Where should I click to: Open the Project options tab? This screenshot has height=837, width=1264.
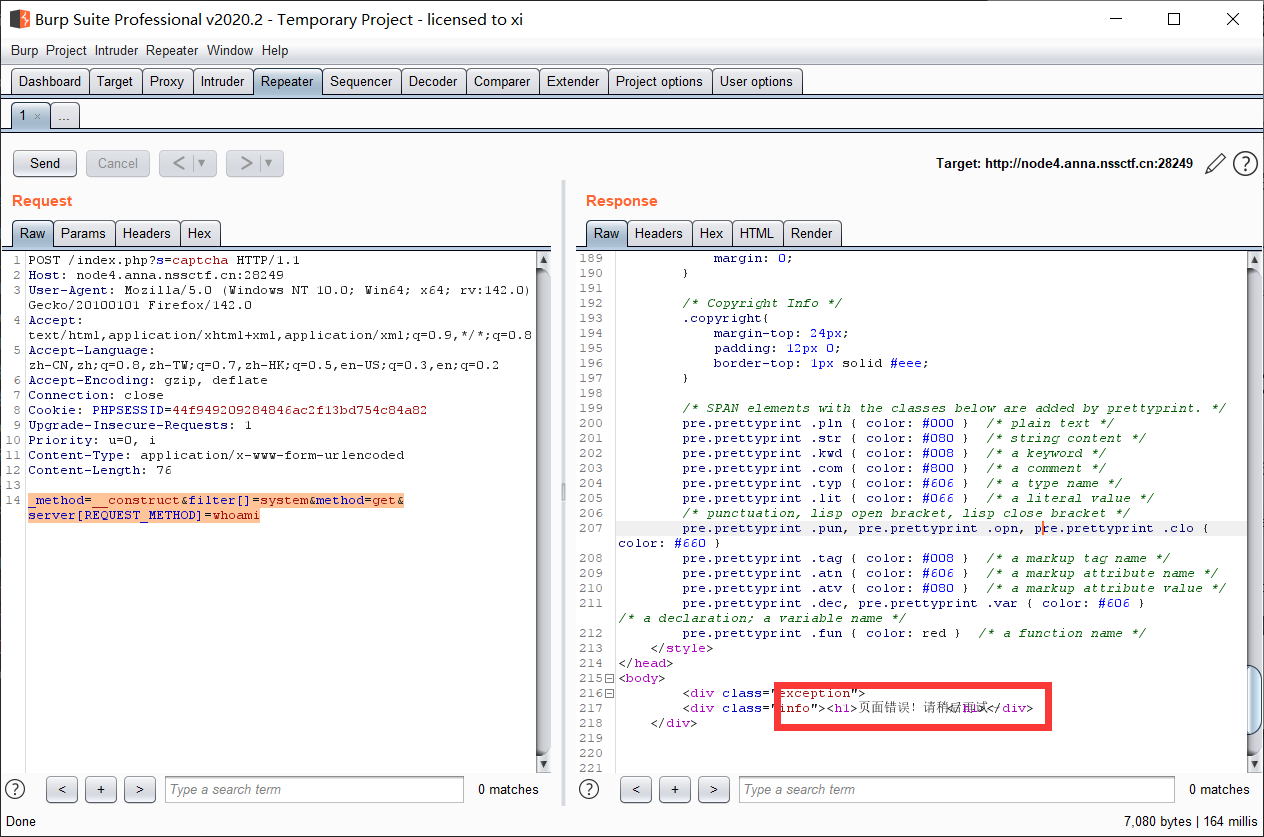click(x=660, y=82)
